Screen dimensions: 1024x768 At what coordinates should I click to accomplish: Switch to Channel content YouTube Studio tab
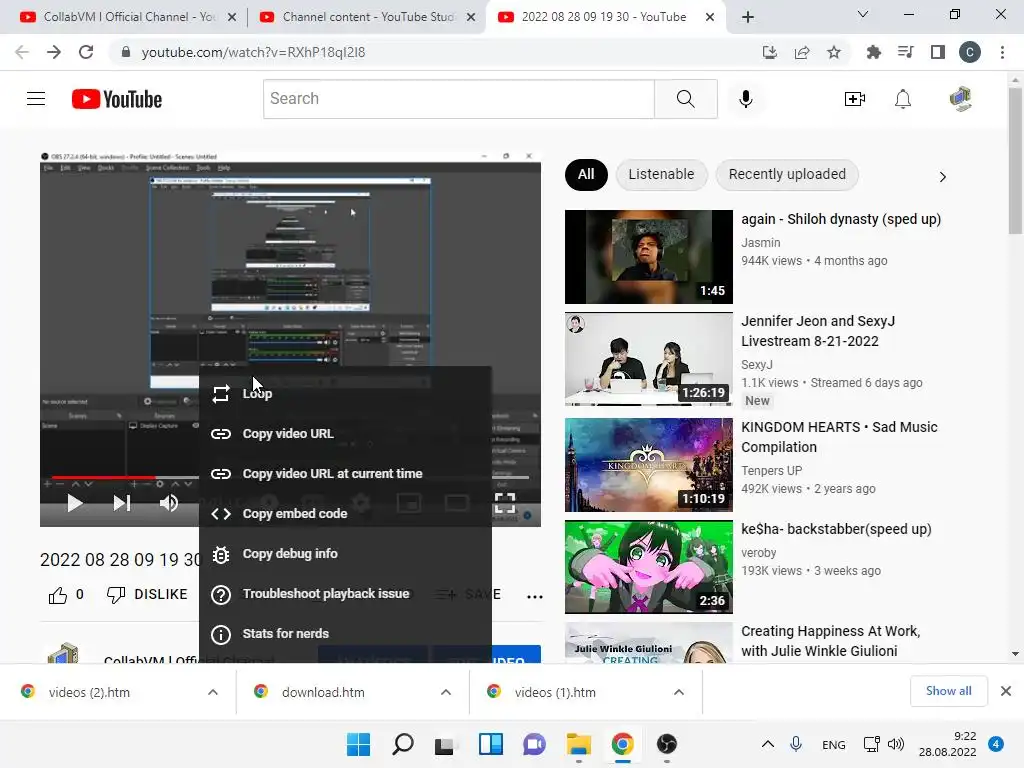point(368,17)
